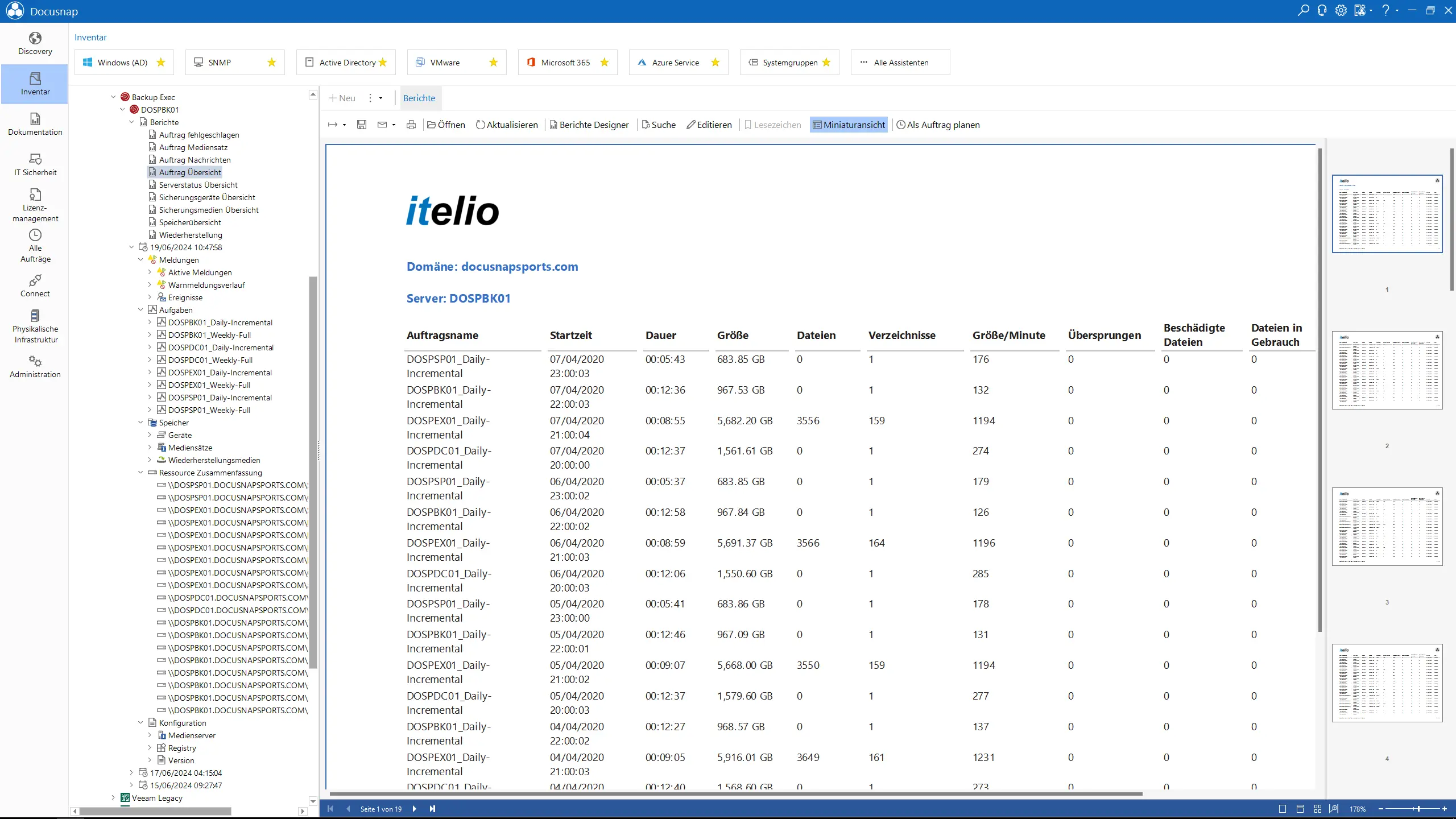Click Berichte Designer button
1456x819 pixels.
589,125
